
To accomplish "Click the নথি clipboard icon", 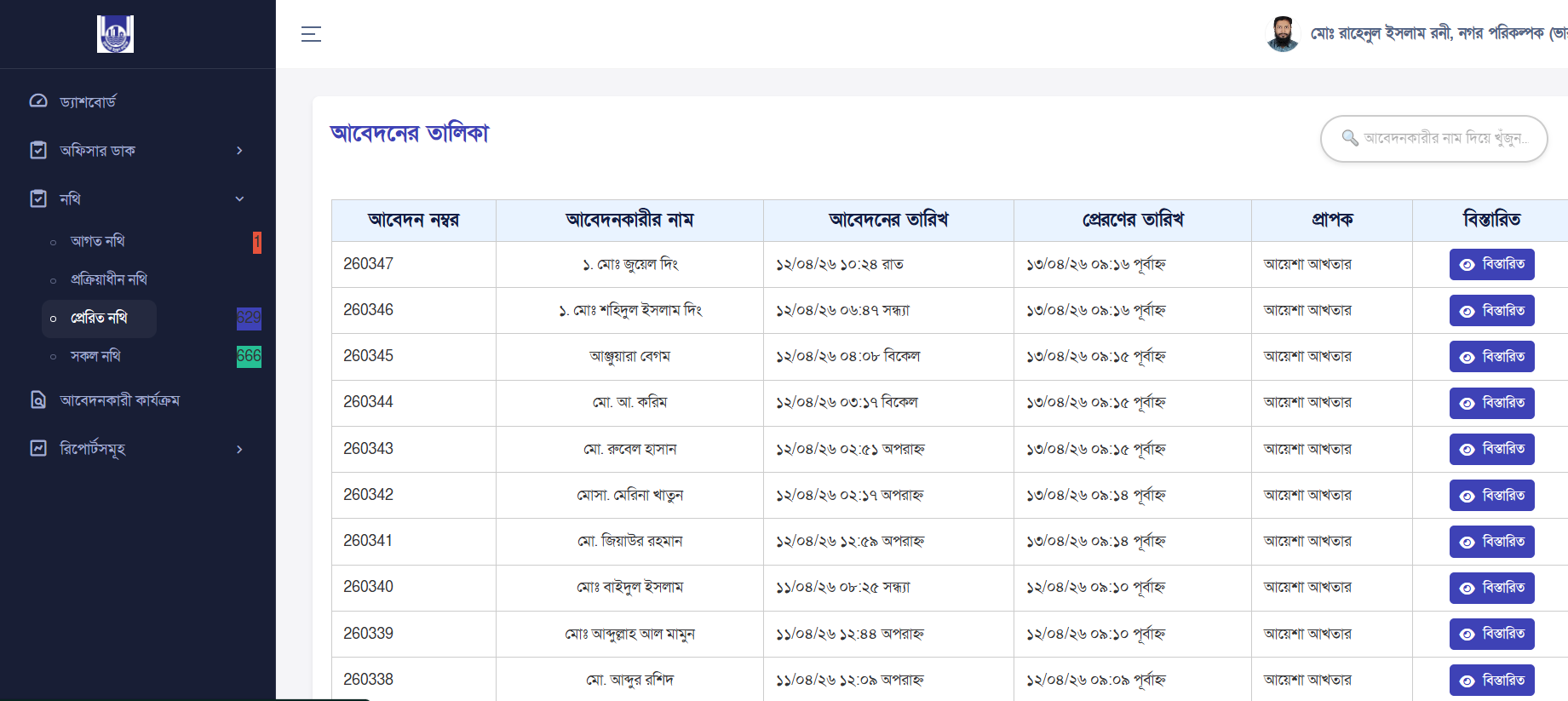I will pyautogui.click(x=38, y=198).
